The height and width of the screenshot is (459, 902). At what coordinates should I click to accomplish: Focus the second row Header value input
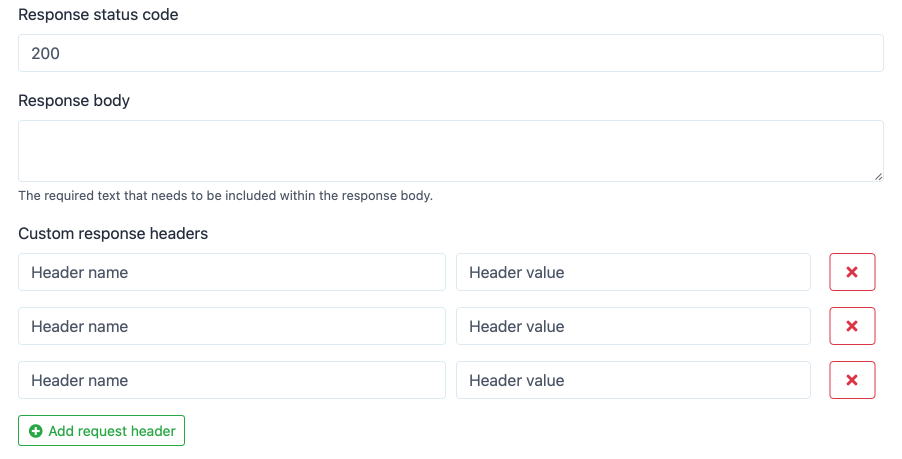pos(633,326)
